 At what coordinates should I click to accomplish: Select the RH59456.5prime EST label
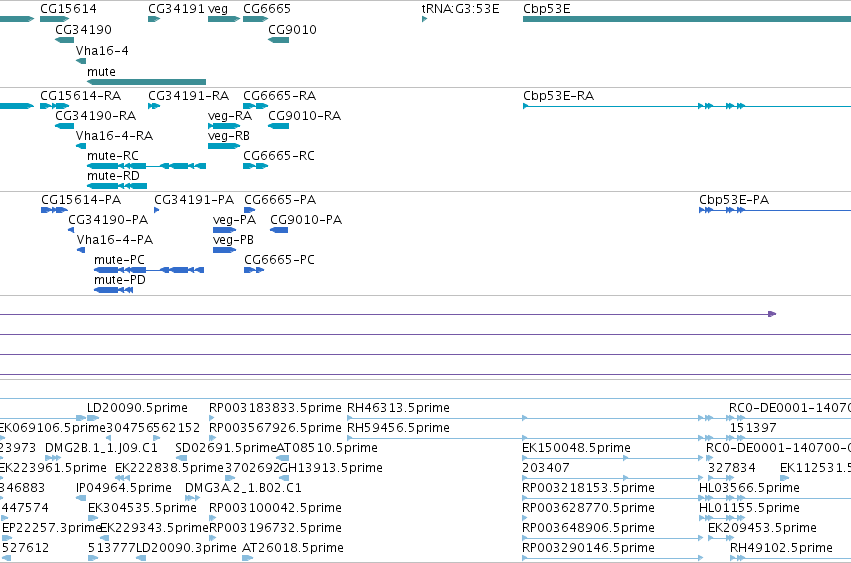(x=398, y=428)
